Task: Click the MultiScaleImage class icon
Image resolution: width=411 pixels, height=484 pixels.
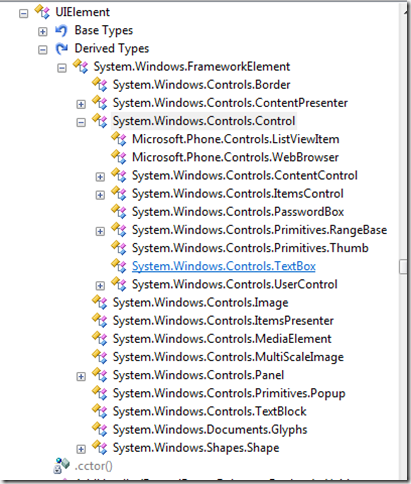Action: click(x=100, y=357)
